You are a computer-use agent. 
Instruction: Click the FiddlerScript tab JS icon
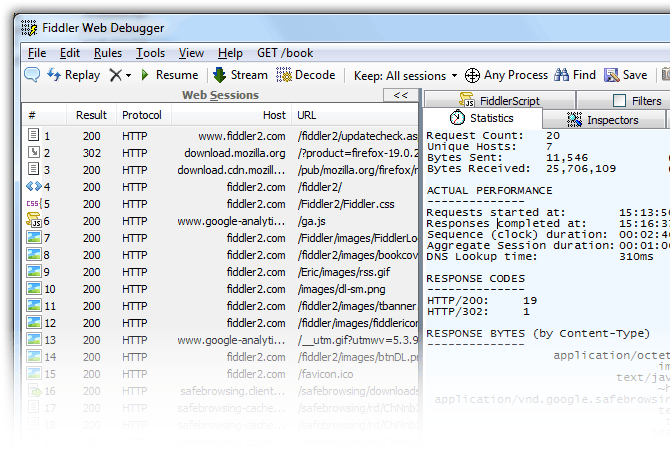(x=467, y=100)
